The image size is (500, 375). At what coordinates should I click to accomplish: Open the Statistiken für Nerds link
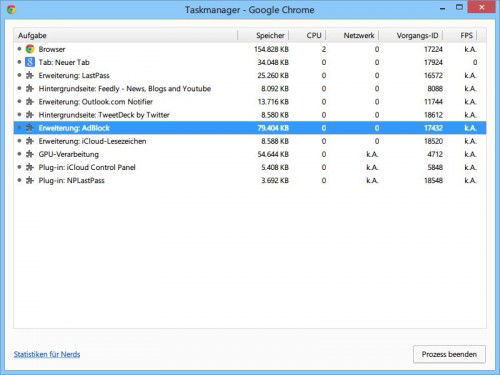(x=47, y=354)
